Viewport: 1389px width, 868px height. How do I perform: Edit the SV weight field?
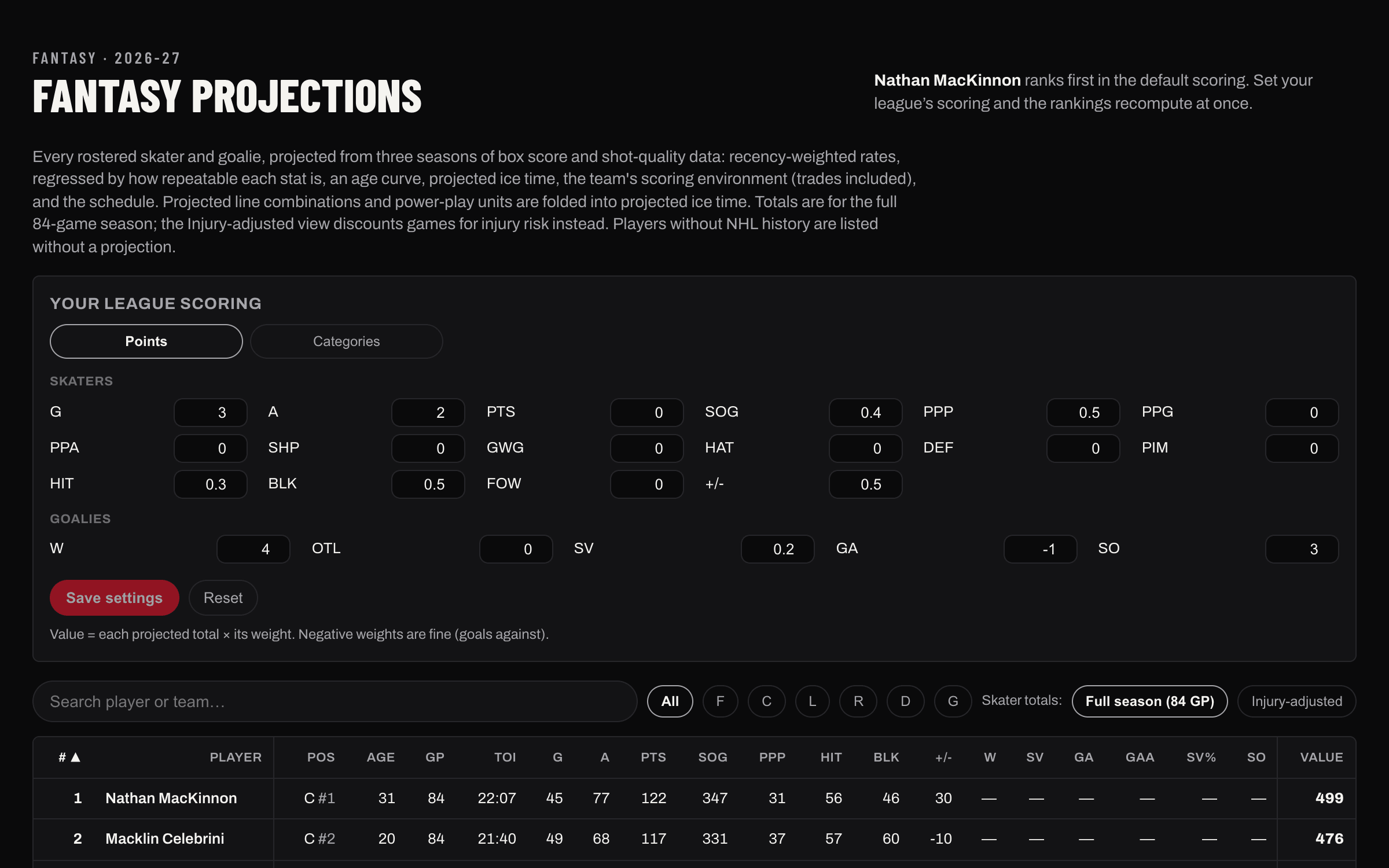[x=778, y=549]
